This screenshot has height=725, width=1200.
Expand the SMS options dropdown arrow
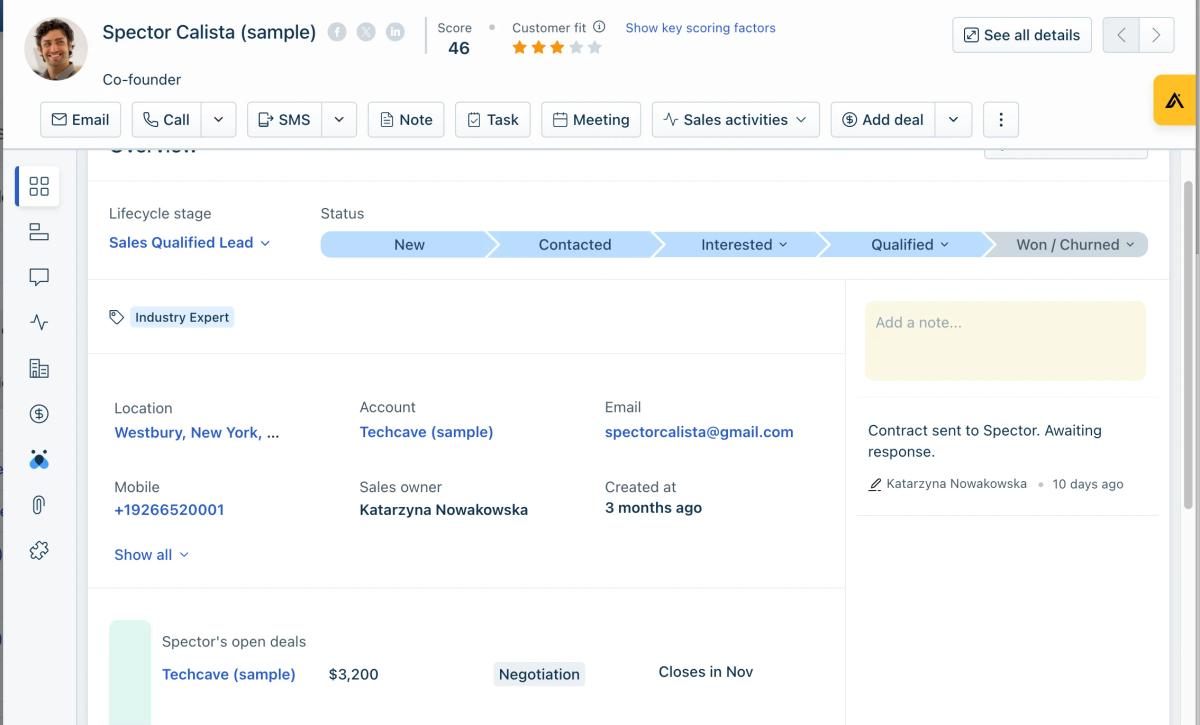tap(339, 120)
